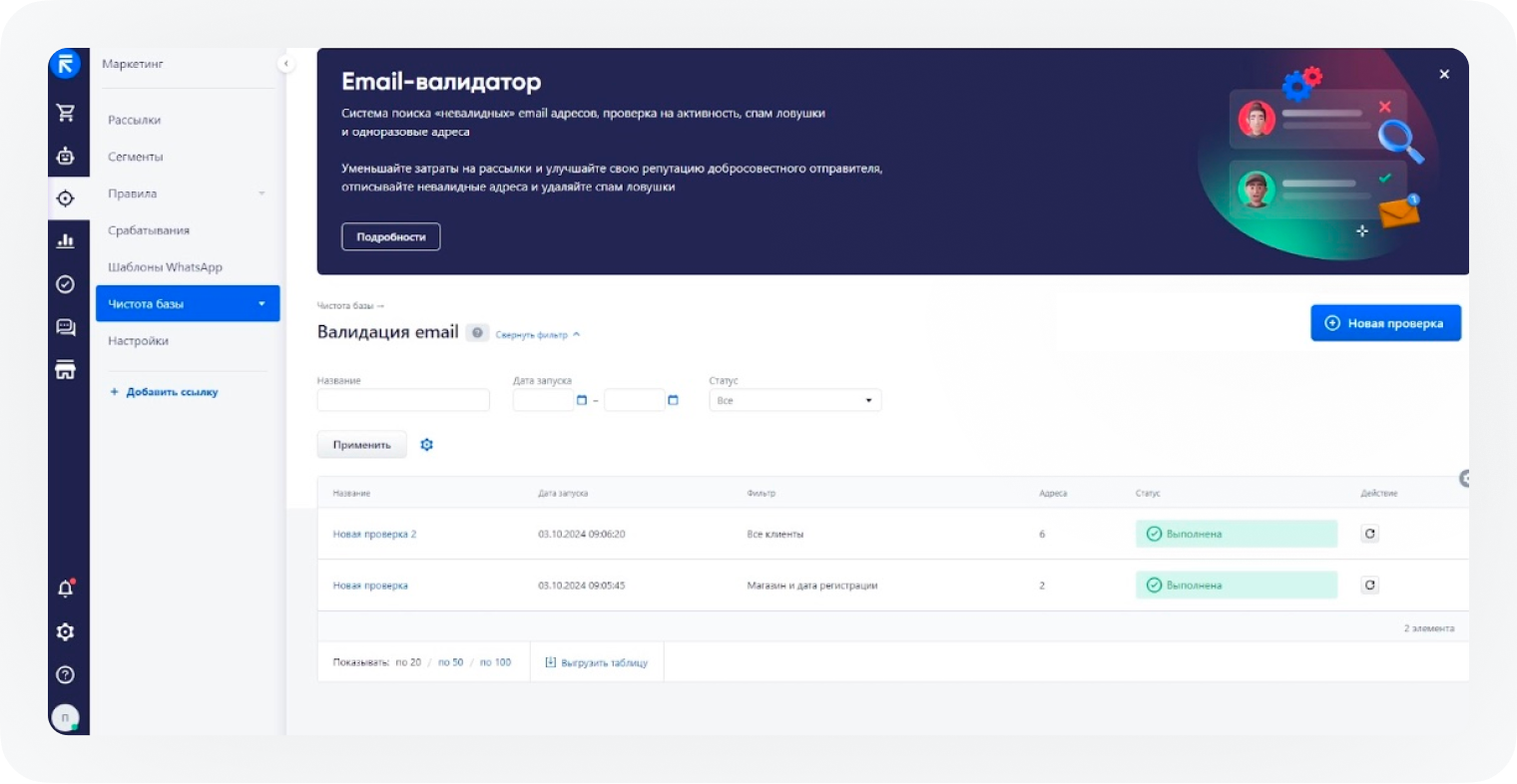Screen dimensions: 1517x784
Task: Show по 50 items per page
Action: (x=451, y=662)
